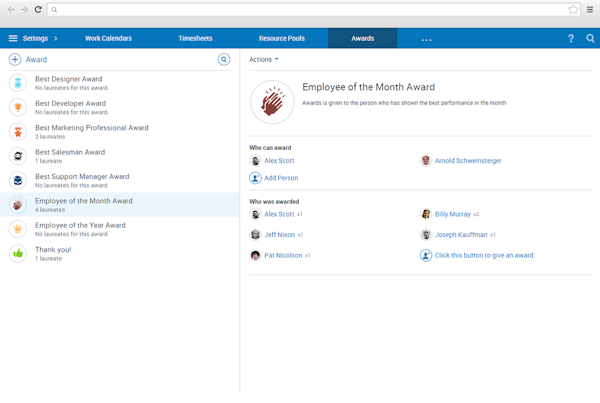Click the browser address bar
This screenshot has width=600, height=403.
point(310,9)
